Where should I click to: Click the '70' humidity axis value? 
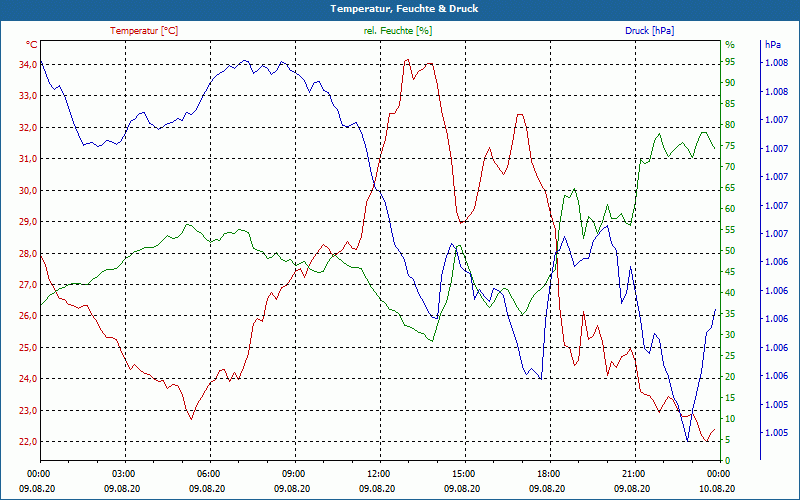coord(730,167)
